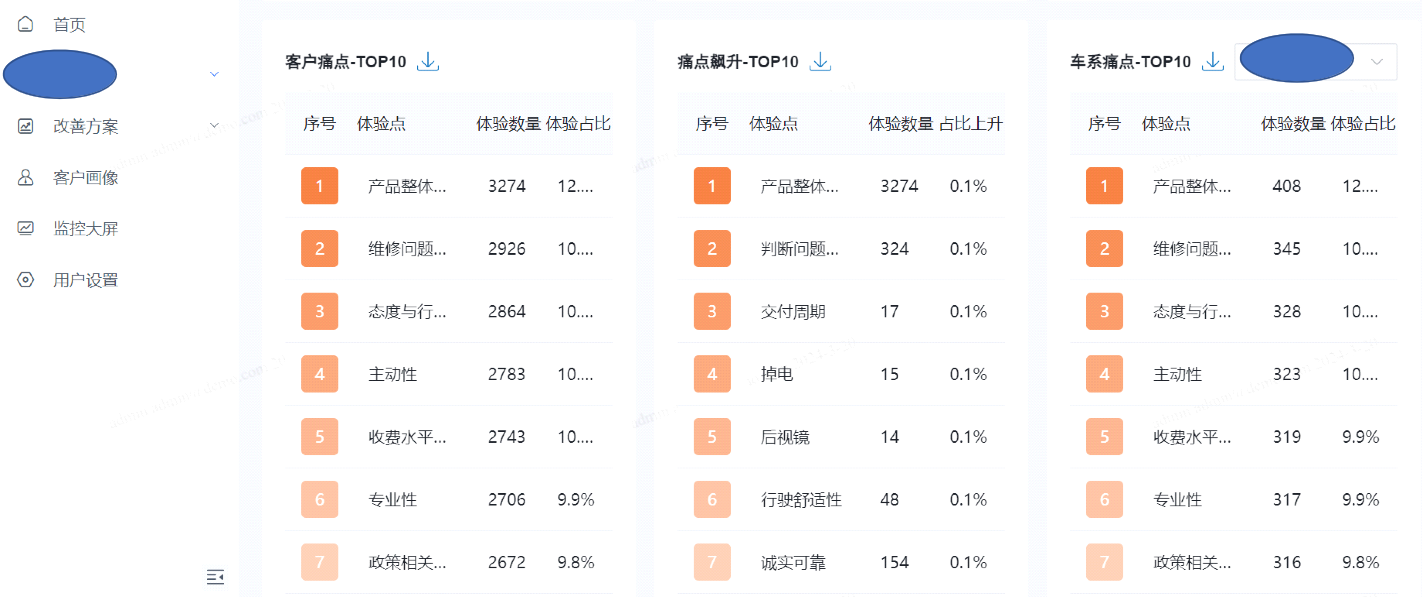Click the 监控大屏 monitor icon

coord(26,229)
